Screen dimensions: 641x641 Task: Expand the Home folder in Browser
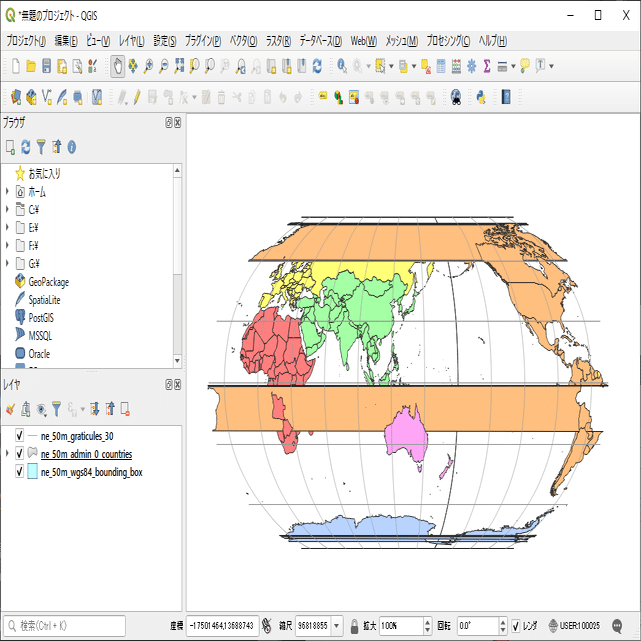tap(7, 191)
